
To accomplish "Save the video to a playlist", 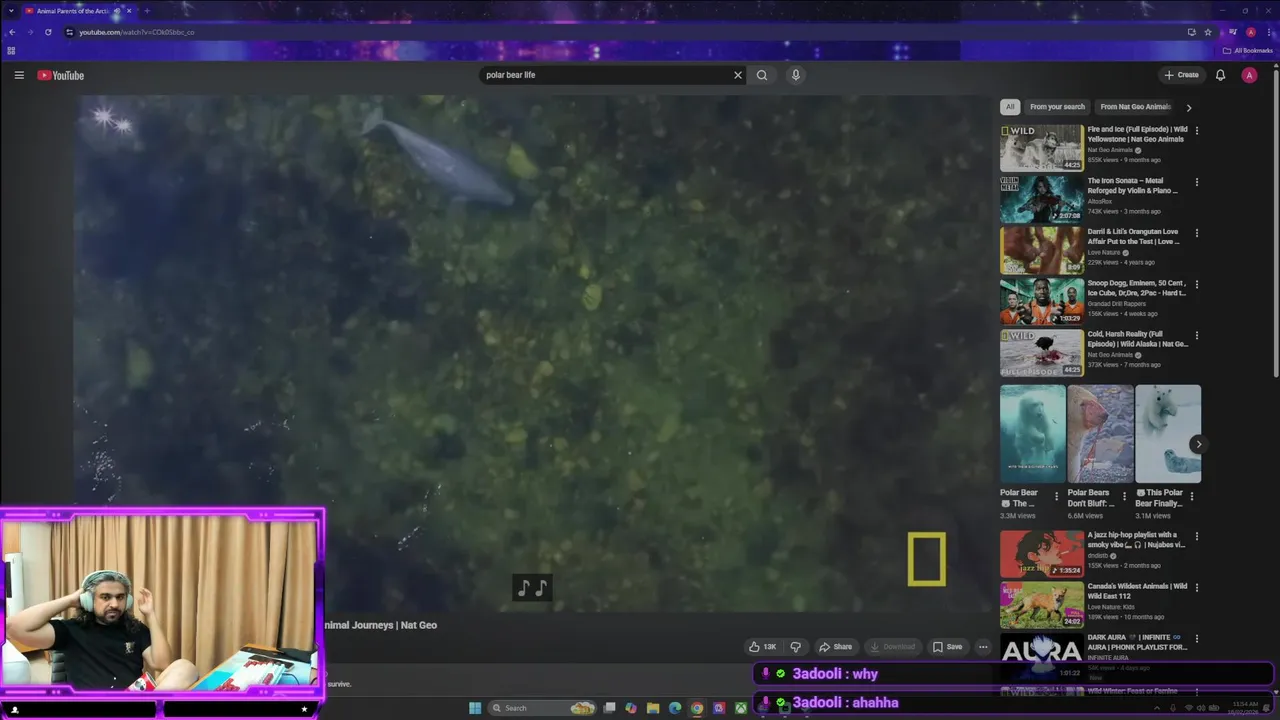I will [947, 647].
